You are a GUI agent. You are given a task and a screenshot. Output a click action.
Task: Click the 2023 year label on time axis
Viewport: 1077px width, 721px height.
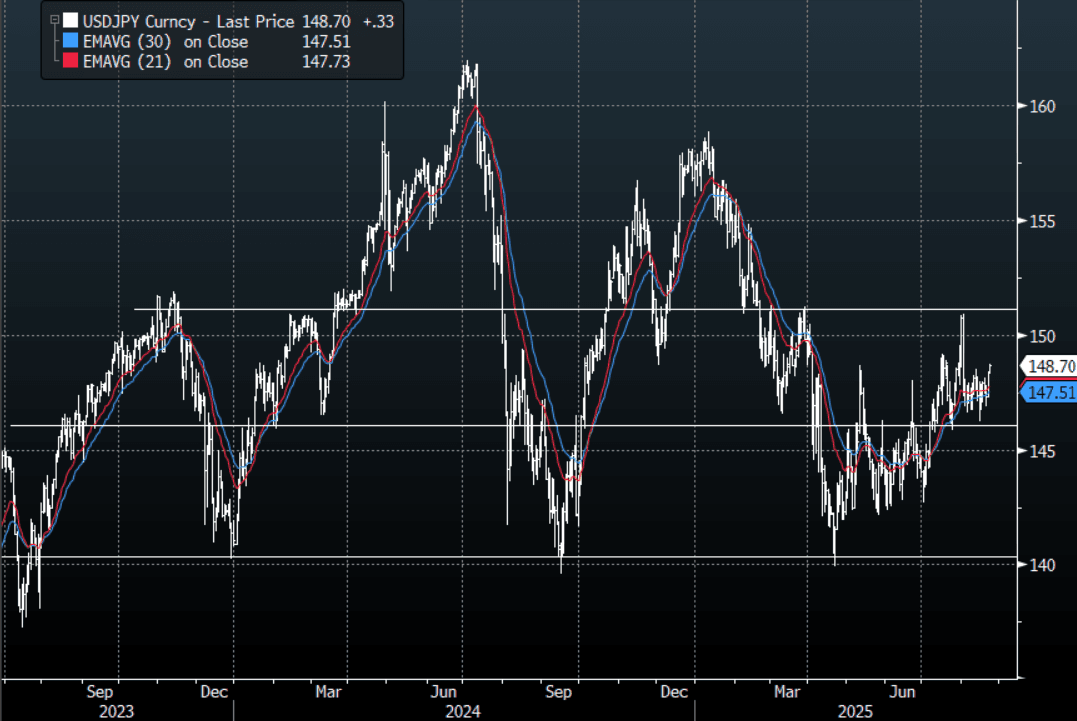point(119,711)
